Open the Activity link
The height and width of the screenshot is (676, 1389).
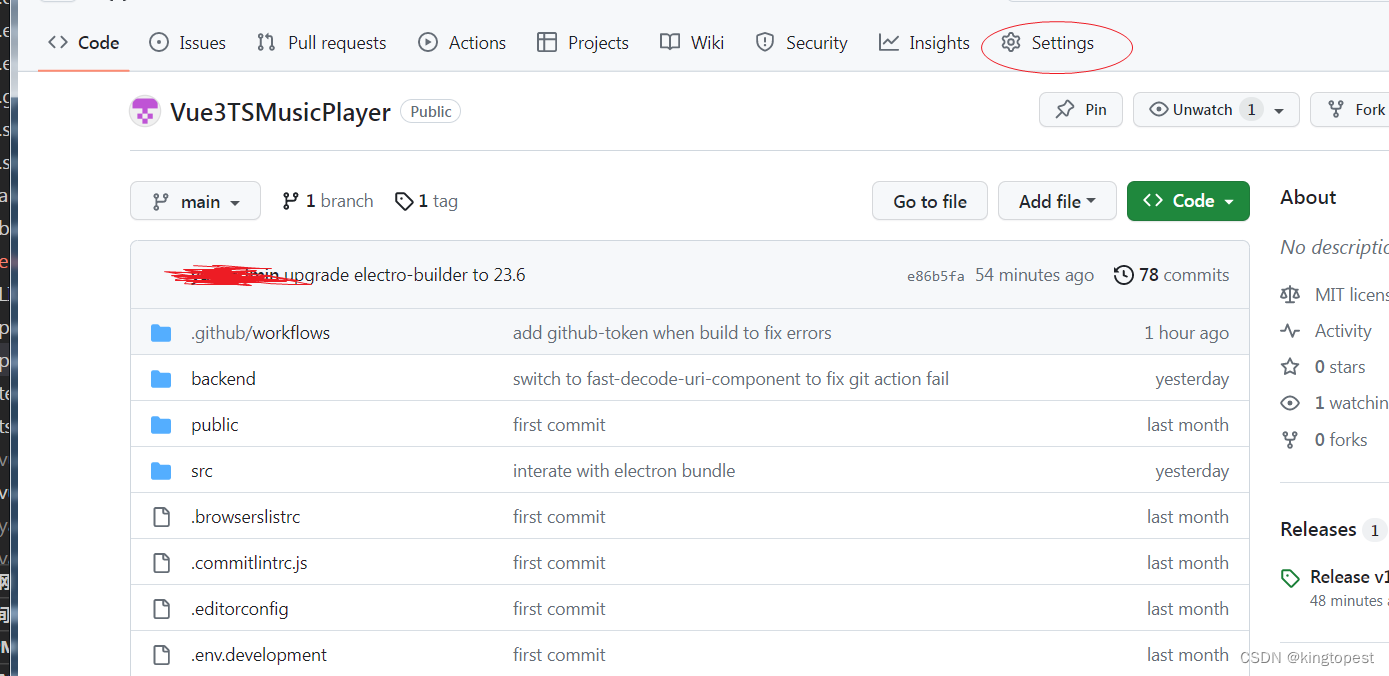(x=1343, y=331)
